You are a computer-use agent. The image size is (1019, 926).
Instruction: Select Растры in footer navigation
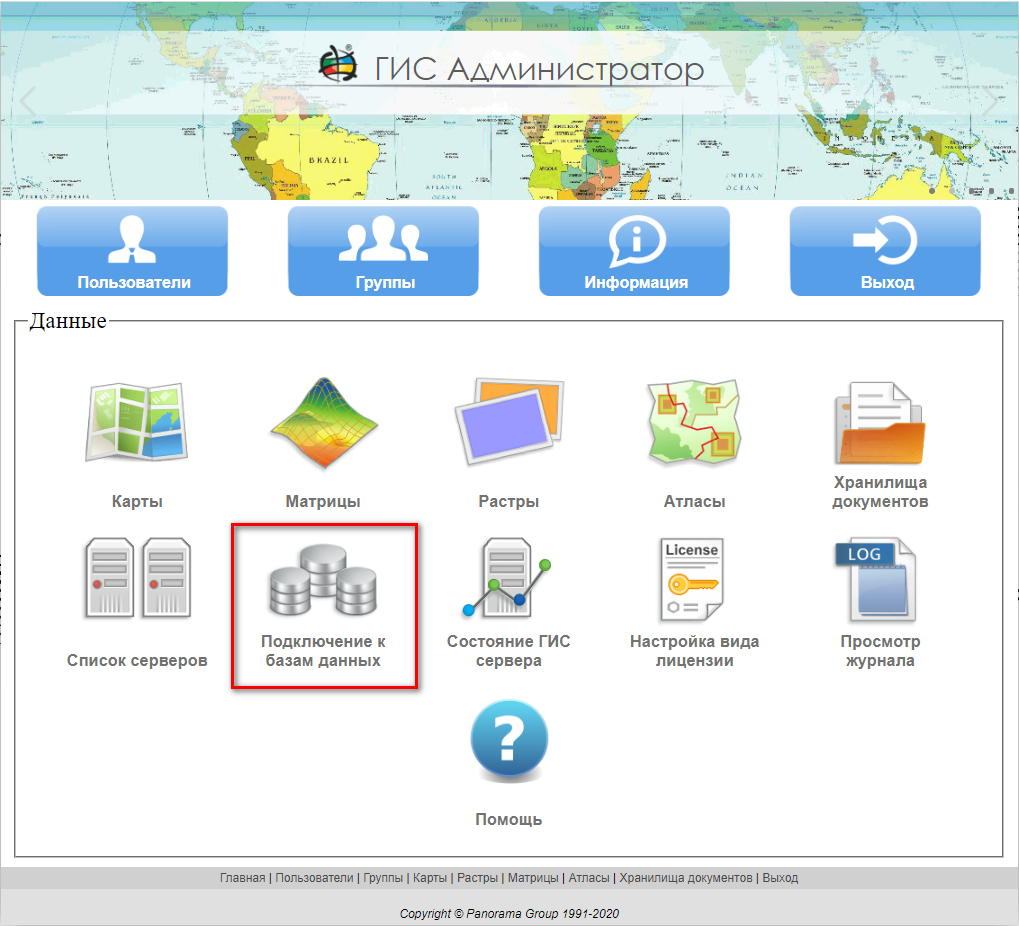click(x=476, y=878)
